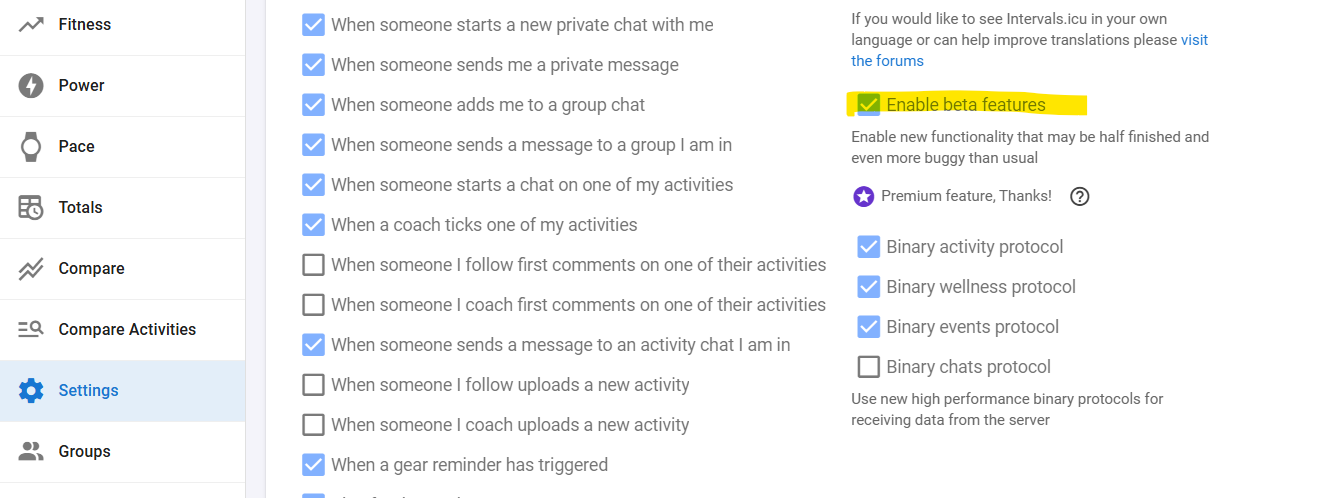Disable the Enable beta features checkbox
This screenshot has width=1336, height=498.
click(x=869, y=105)
